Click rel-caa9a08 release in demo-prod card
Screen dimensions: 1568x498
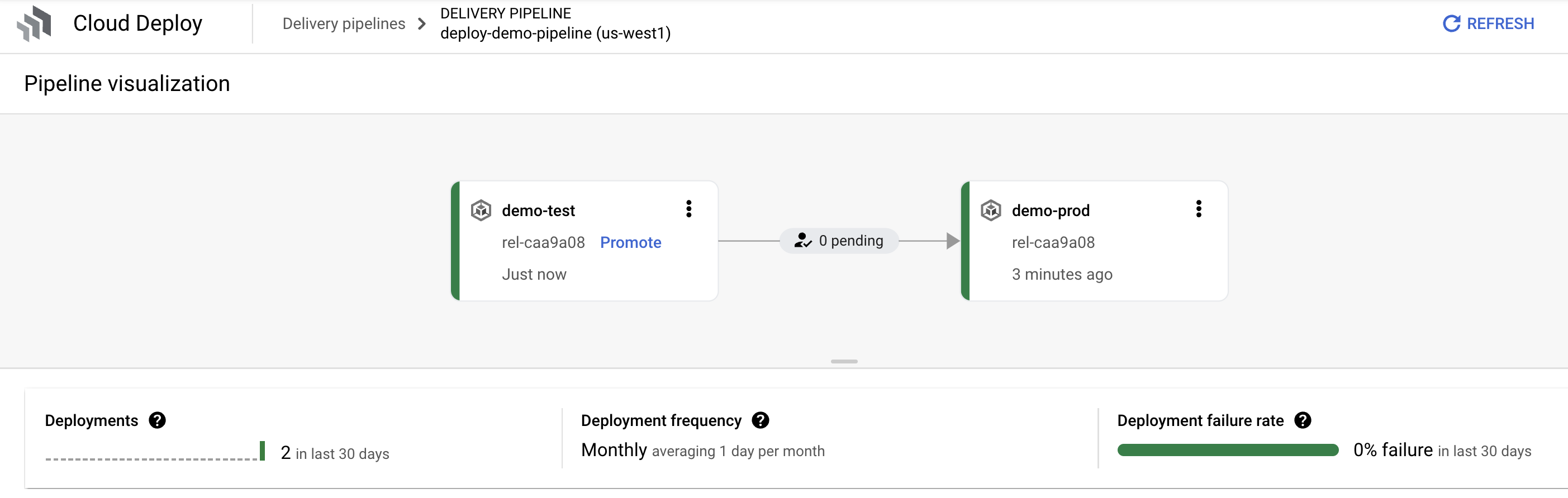tap(1053, 243)
